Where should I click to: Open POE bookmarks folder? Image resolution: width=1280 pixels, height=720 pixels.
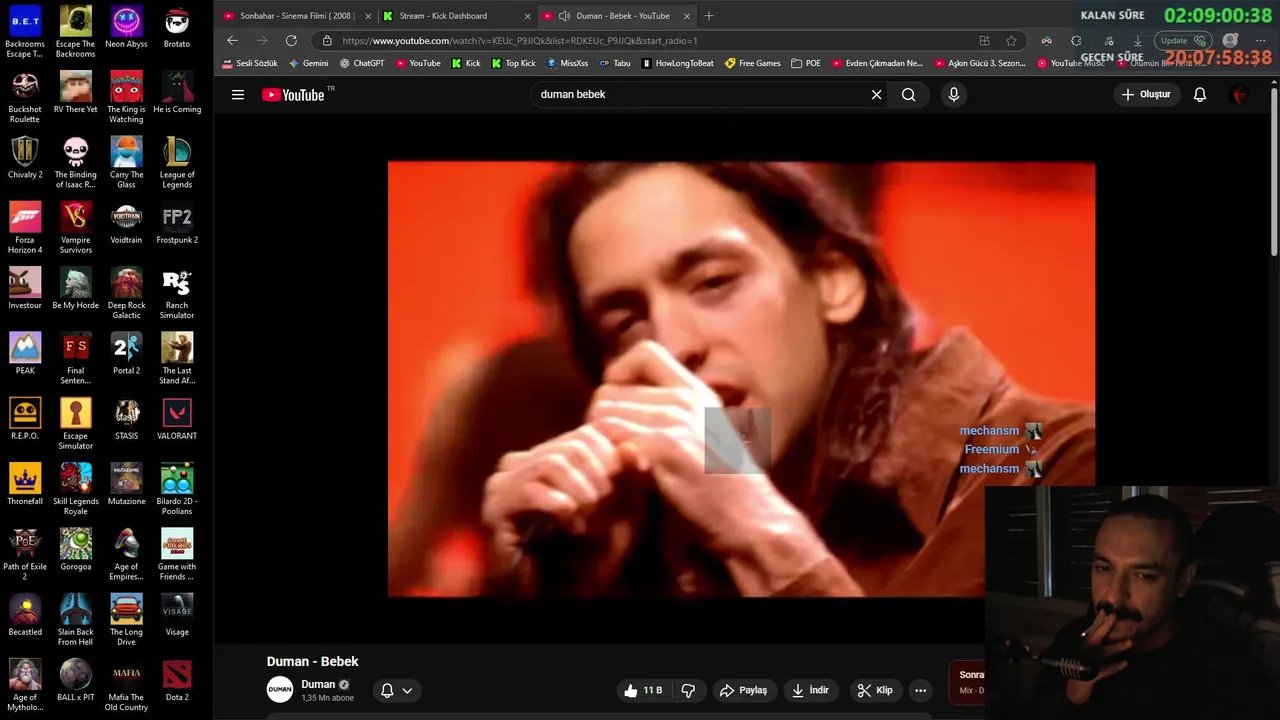(806, 63)
